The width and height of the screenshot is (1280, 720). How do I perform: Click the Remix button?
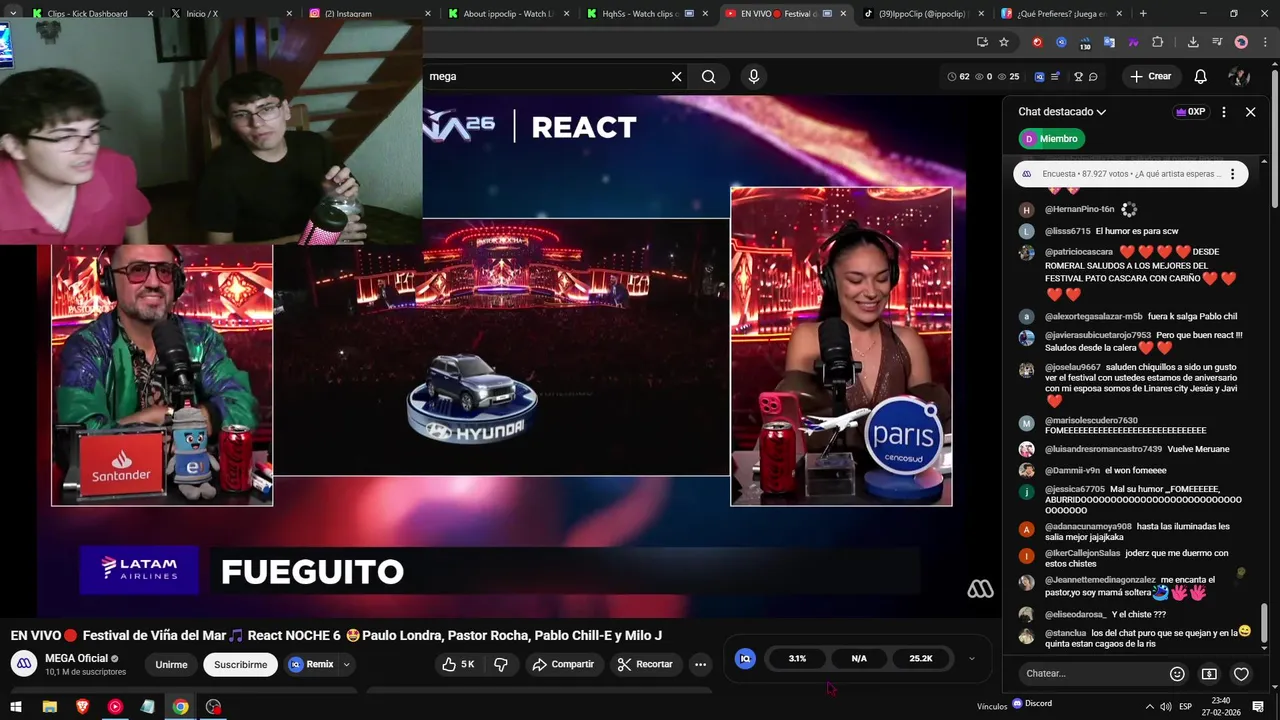312,664
